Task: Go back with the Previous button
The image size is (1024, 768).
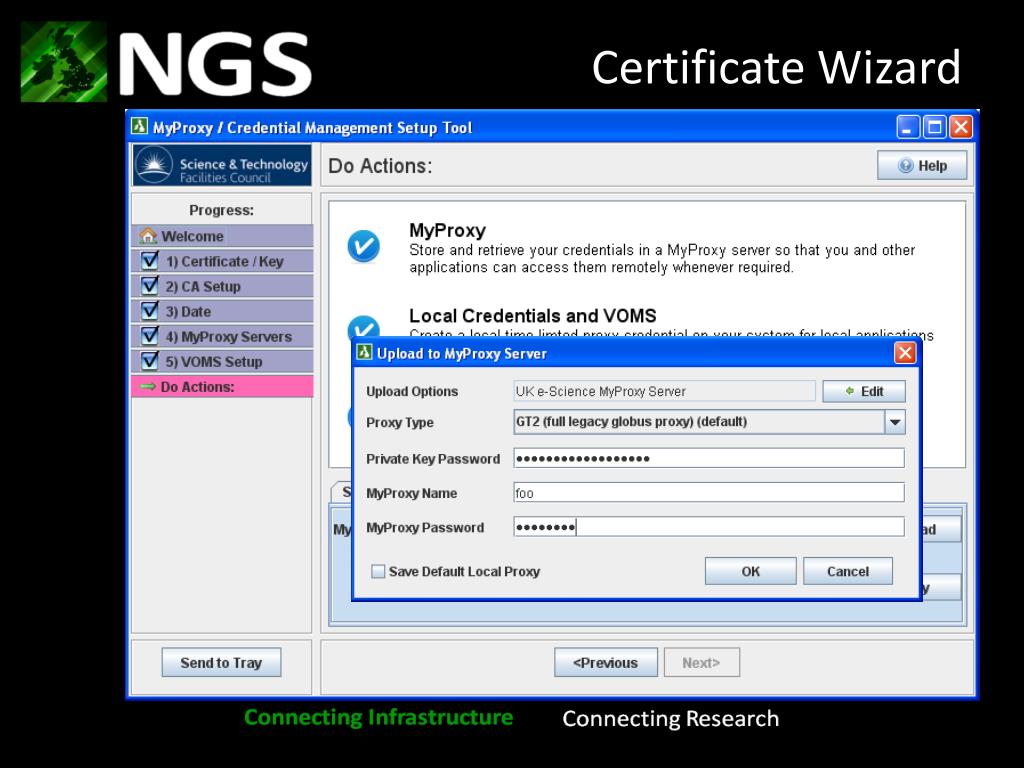Action: click(x=605, y=662)
